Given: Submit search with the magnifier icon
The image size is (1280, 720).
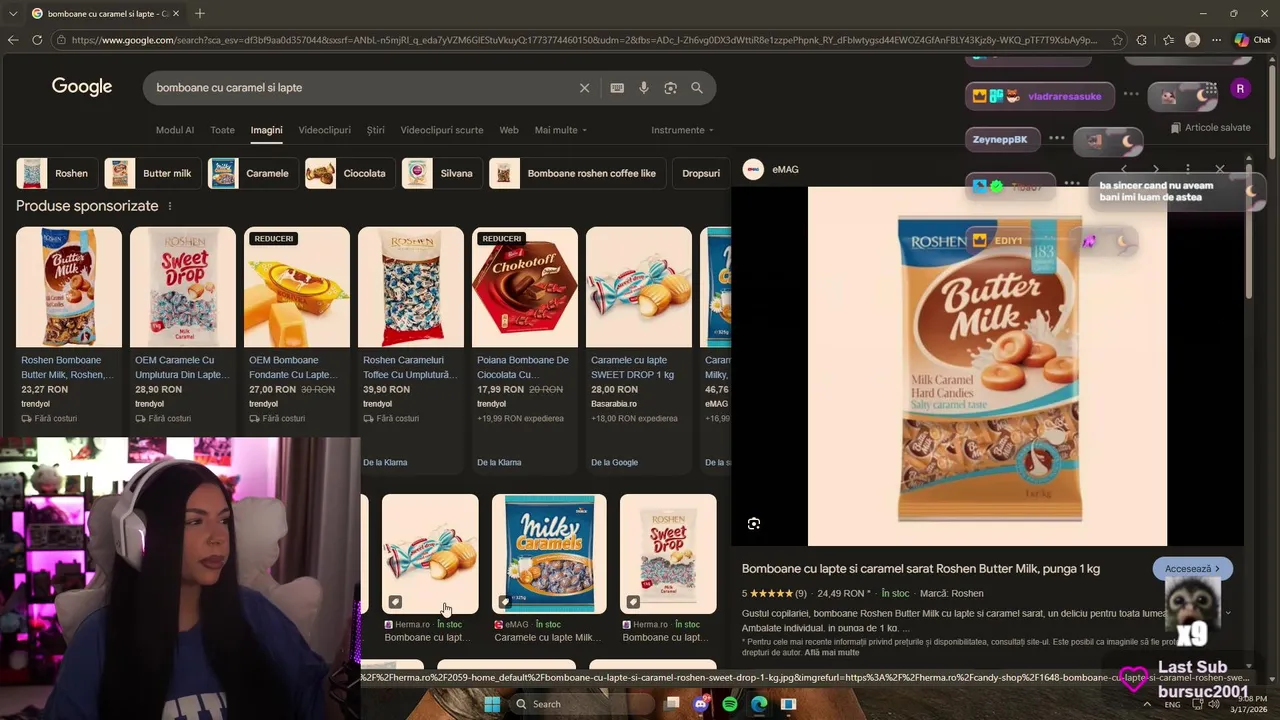Looking at the screenshot, I should pyautogui.click(x=697, y=88).
